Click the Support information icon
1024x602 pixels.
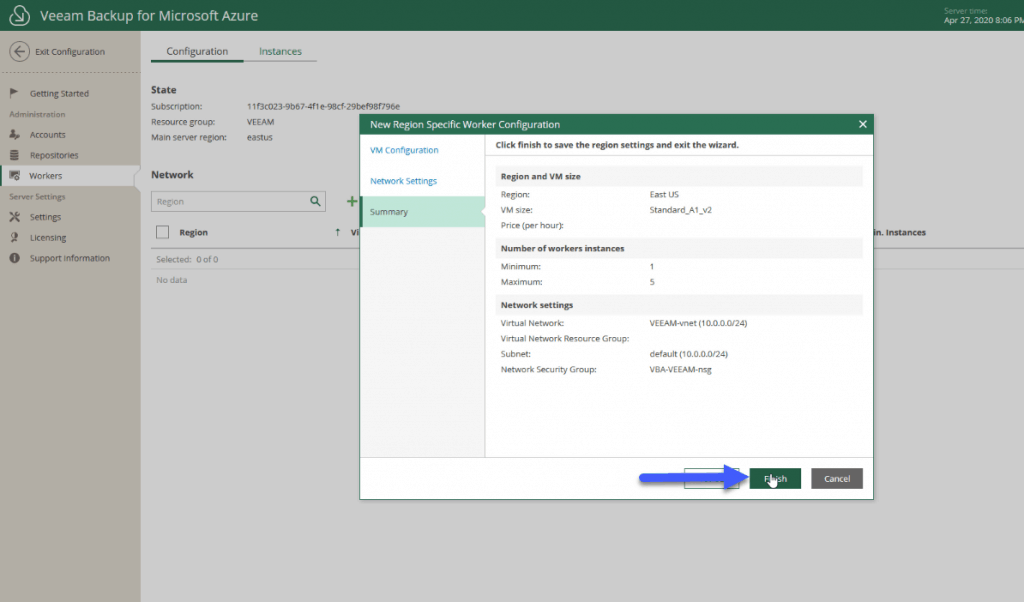click(x=14, y=258)
